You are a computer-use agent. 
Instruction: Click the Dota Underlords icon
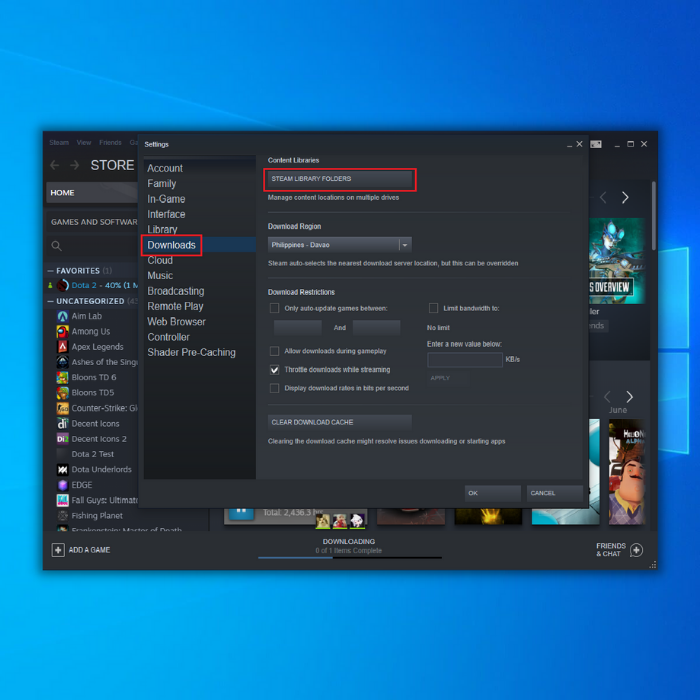(62, 470)
